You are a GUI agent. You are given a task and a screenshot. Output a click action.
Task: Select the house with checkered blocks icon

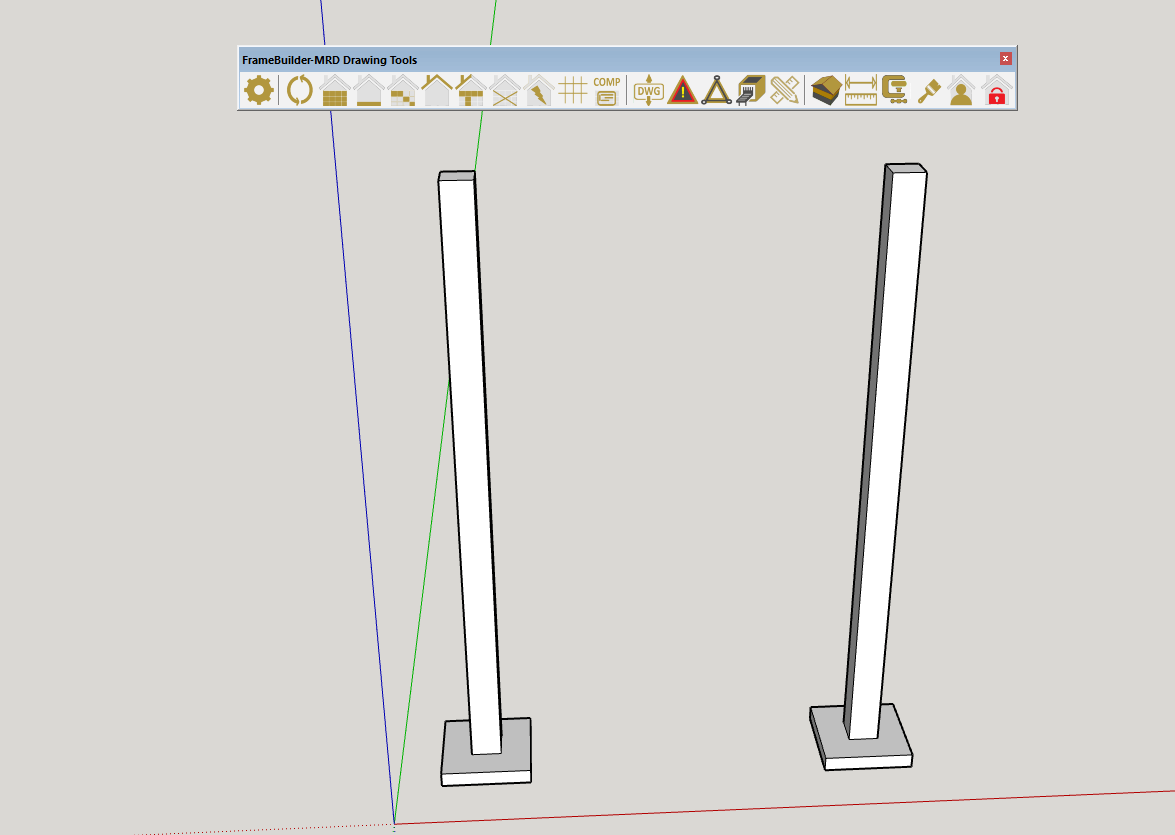(x=403, y=90)
